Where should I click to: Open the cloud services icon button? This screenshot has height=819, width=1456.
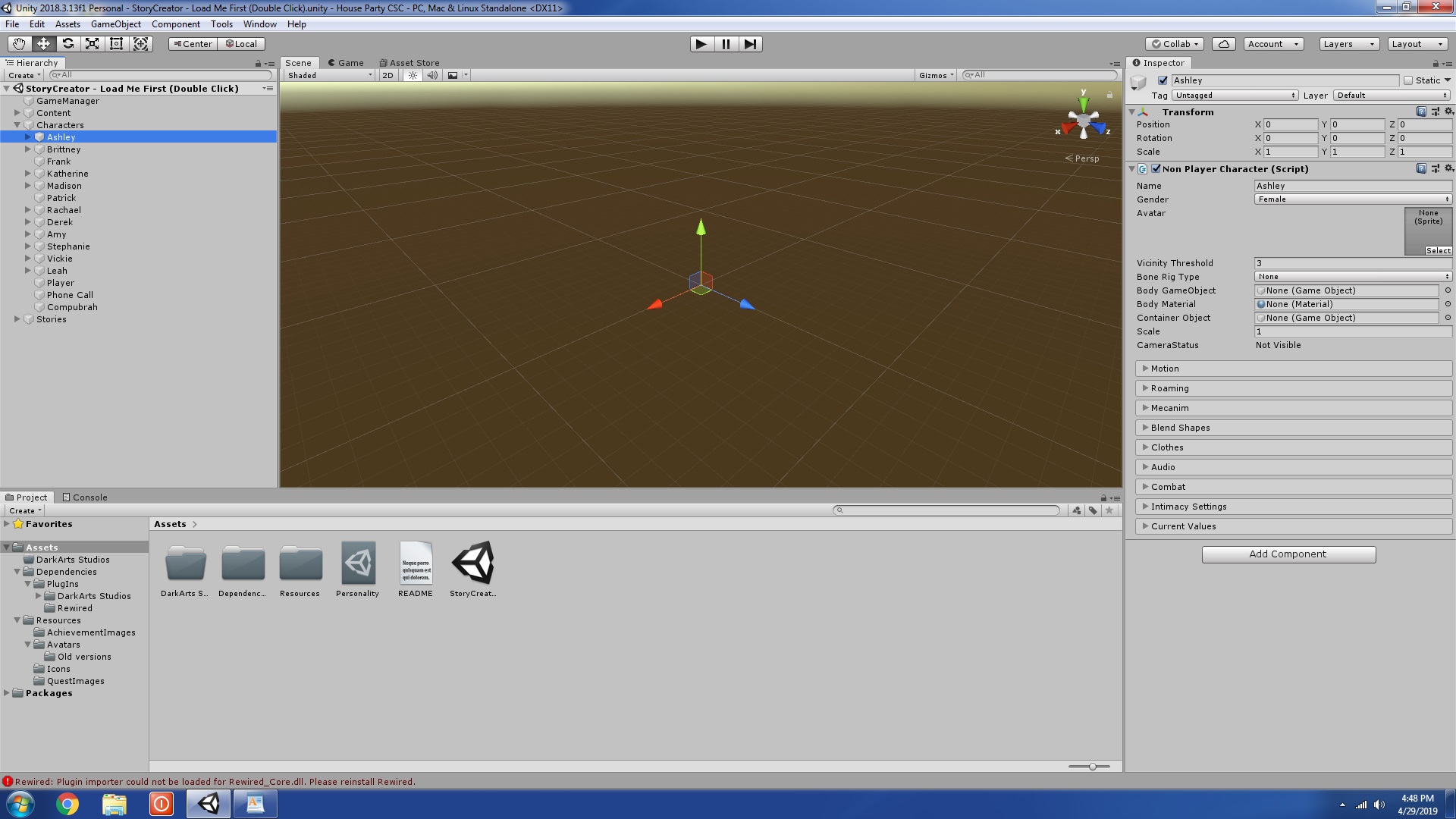point(1223,44)
